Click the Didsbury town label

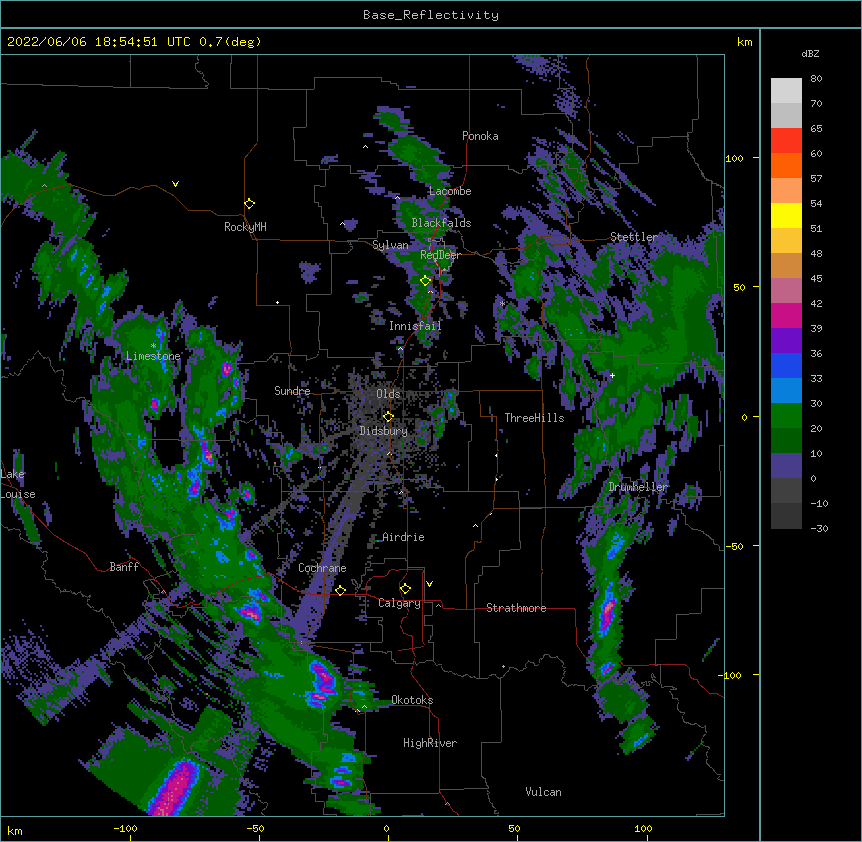click(x=383, y=431)
